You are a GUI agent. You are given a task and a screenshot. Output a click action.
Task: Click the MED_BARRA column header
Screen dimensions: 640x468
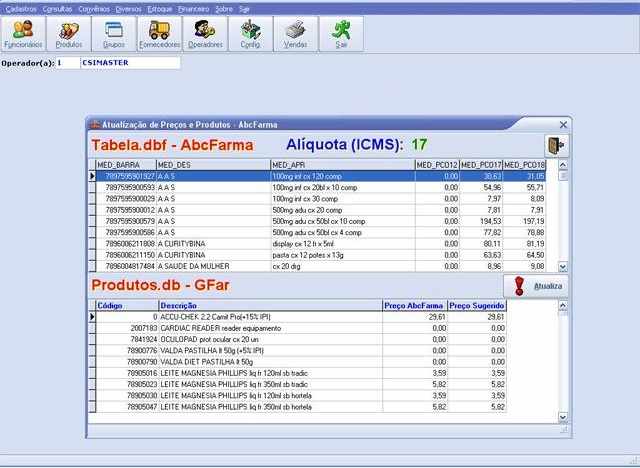126,165
